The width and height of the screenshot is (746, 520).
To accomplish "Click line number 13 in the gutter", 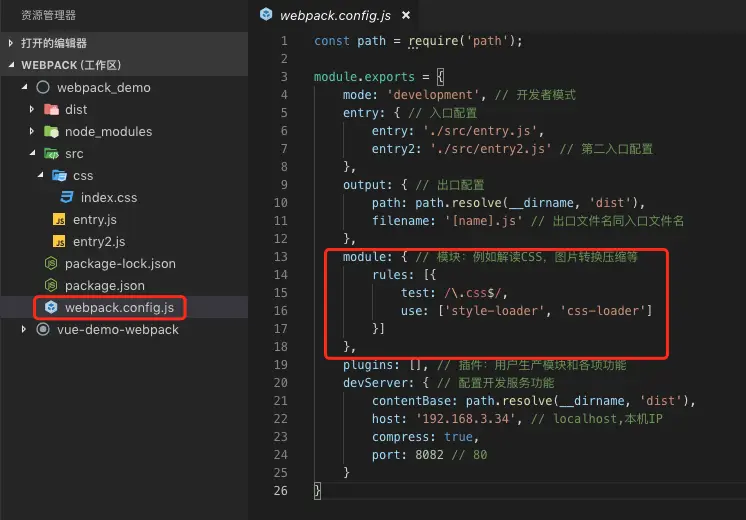I will pyautogui.click(x=281, y=257).
